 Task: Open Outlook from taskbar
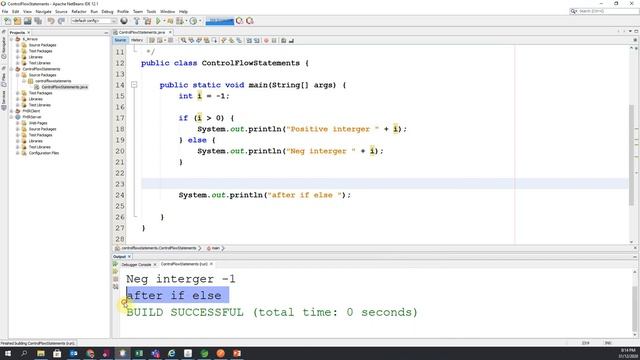[73, 353]
